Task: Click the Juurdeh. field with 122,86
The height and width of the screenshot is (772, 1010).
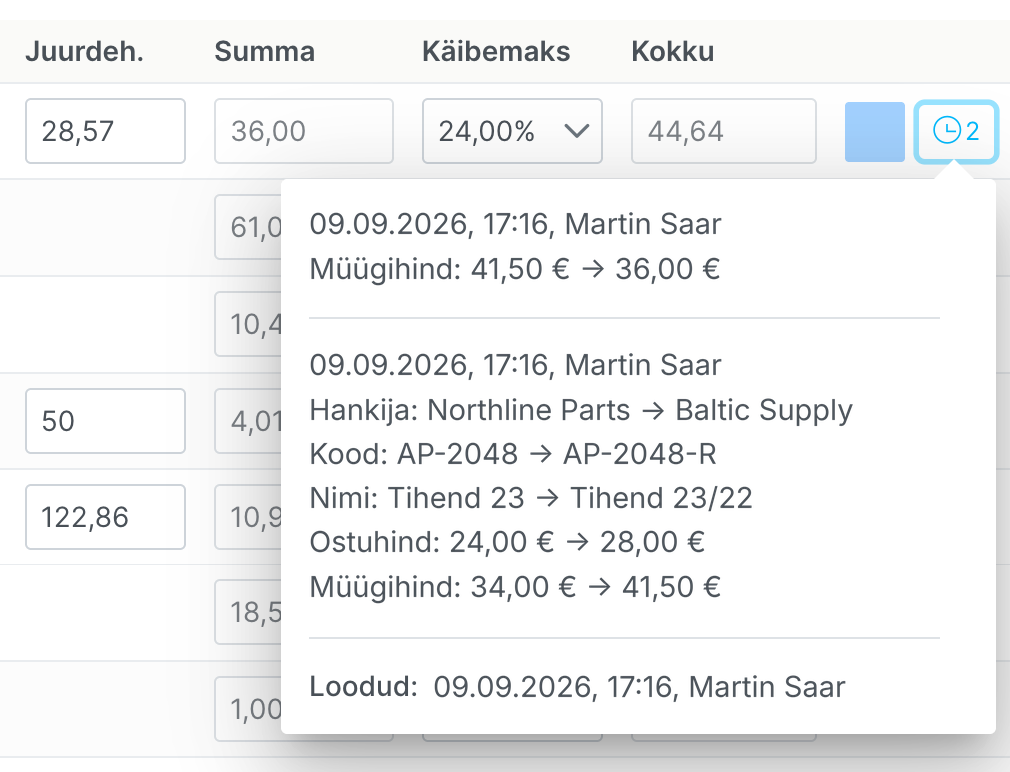Action: [x=106, y=517]
